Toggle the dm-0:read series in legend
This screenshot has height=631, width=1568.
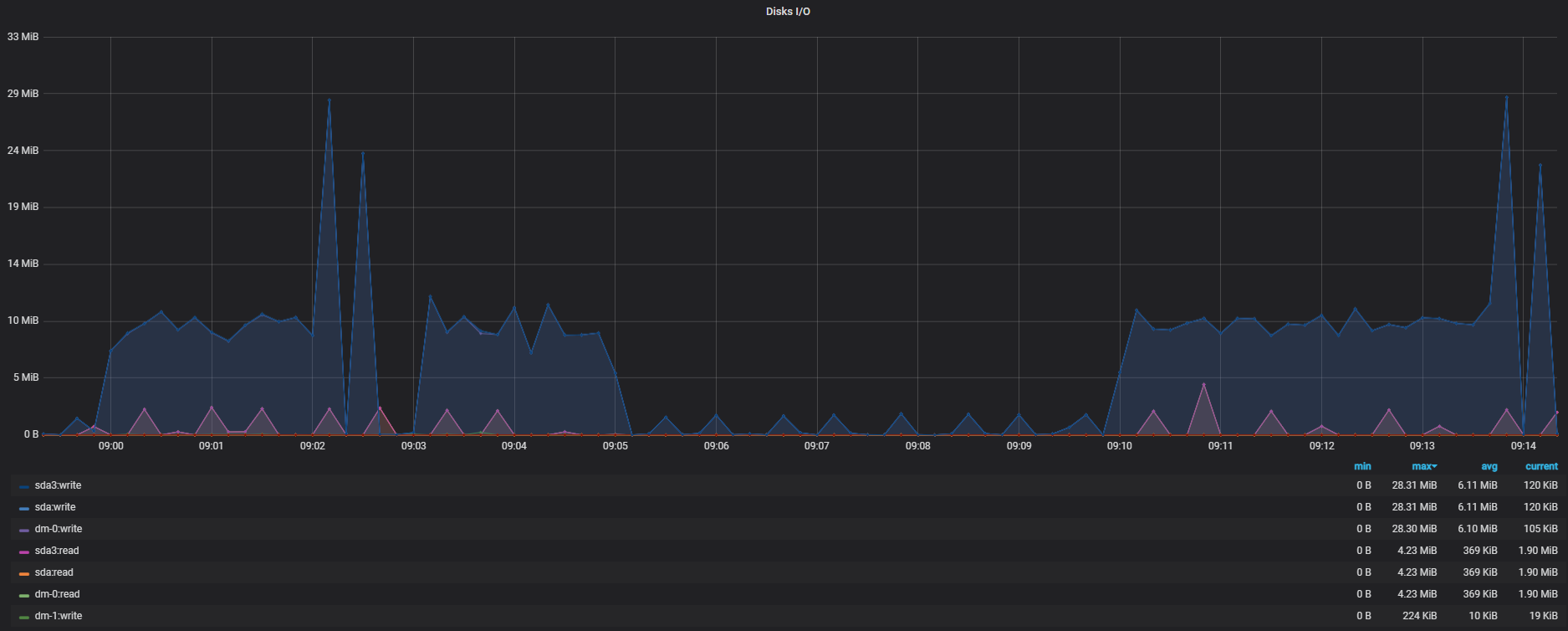pyautogui.click(x=57, y=594)
